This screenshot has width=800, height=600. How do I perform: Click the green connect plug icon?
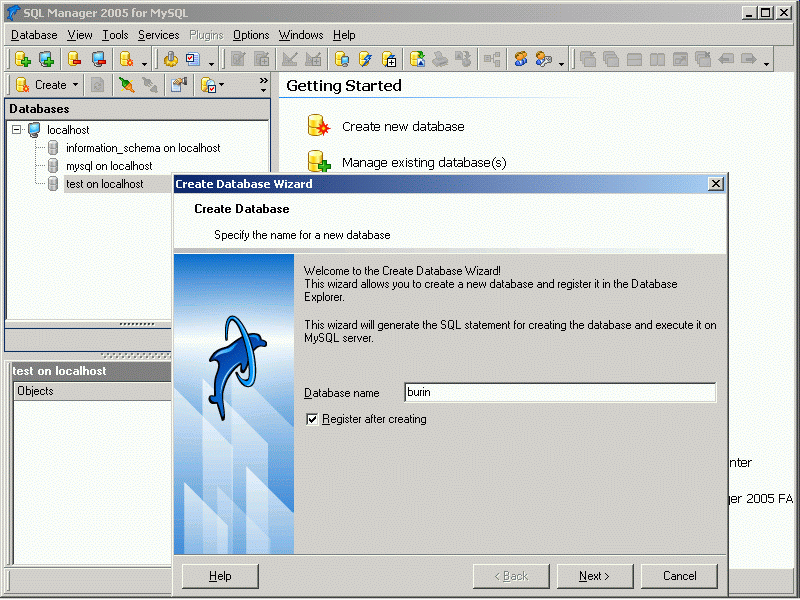127,85
